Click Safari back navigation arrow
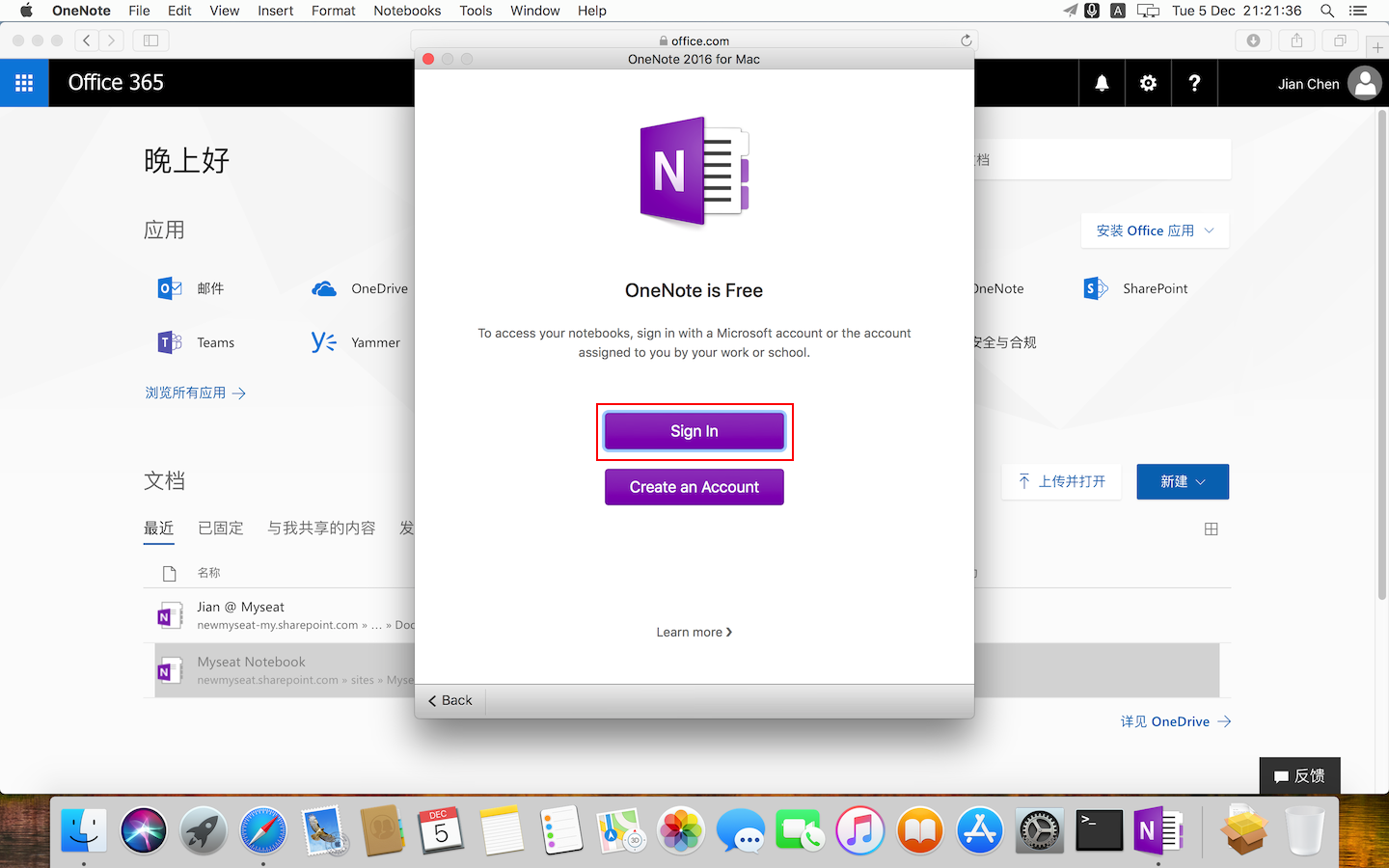The width and height of the screenshot is (1389, 868). pos(87,41)
